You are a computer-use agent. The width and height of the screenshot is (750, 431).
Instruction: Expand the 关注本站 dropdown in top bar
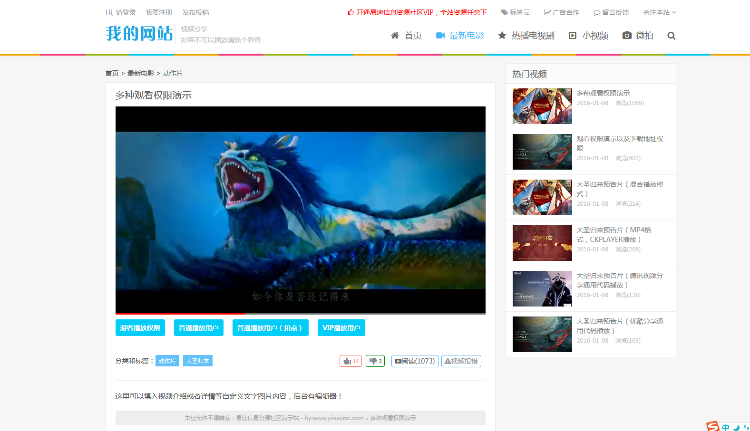coord(659,12)
